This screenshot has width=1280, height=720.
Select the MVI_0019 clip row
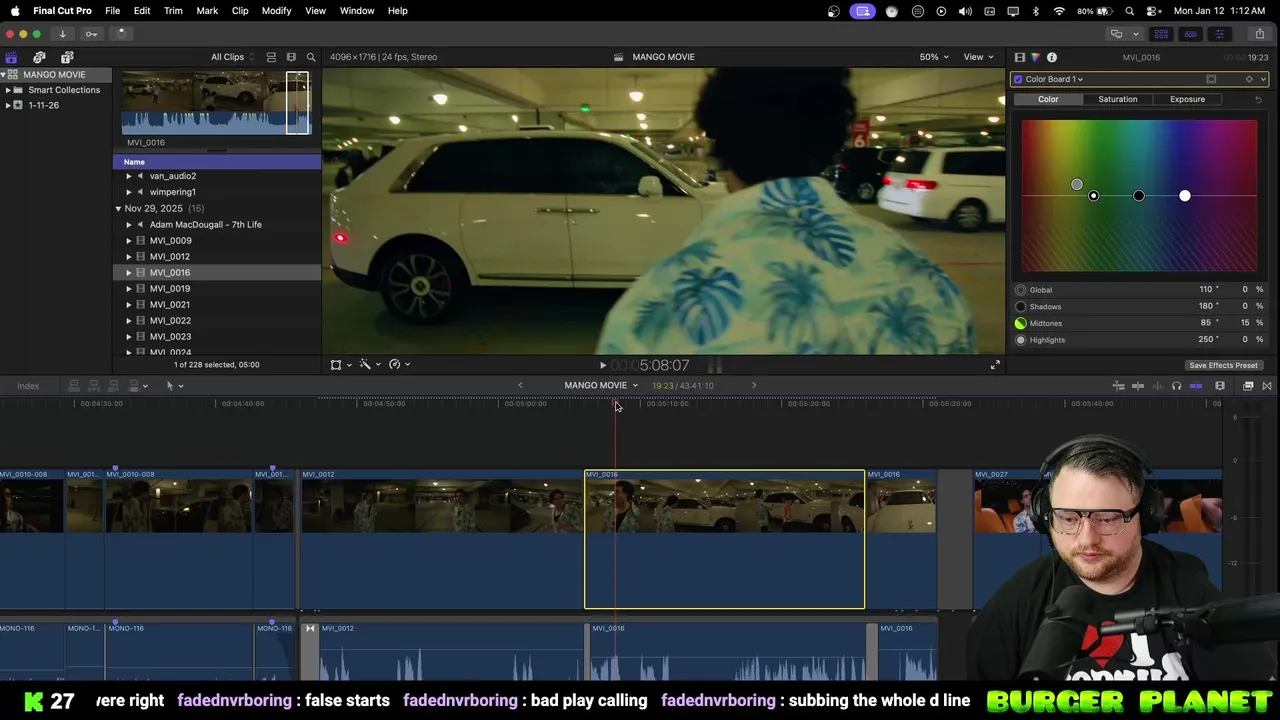[217, 289]
